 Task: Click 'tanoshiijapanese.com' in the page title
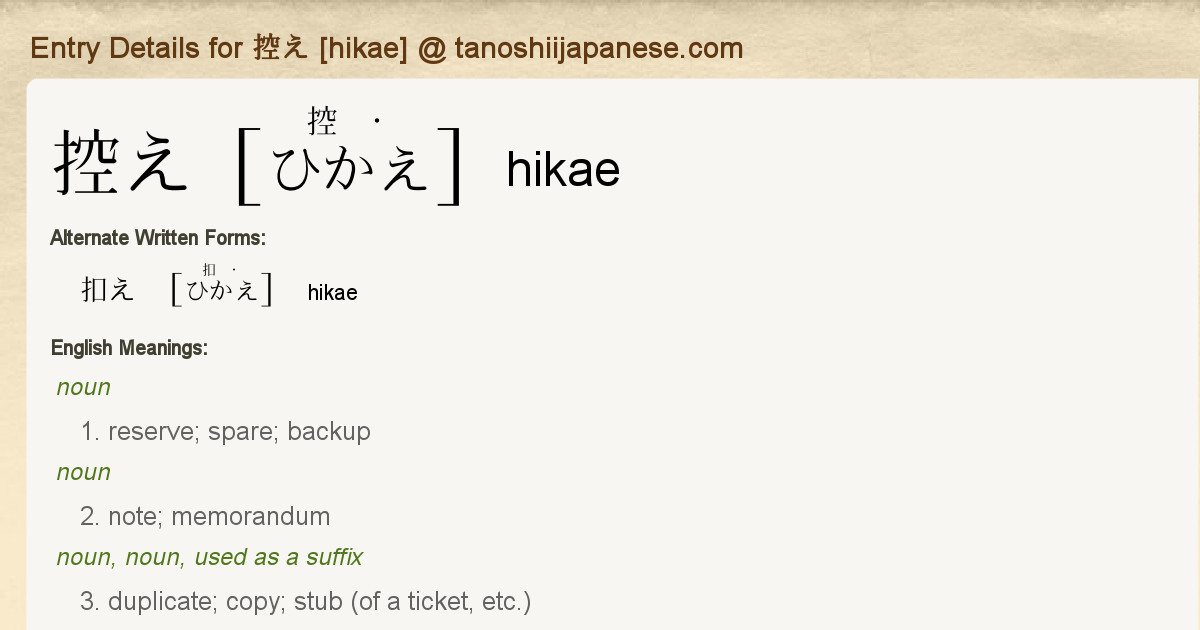(x=598, y=48)
